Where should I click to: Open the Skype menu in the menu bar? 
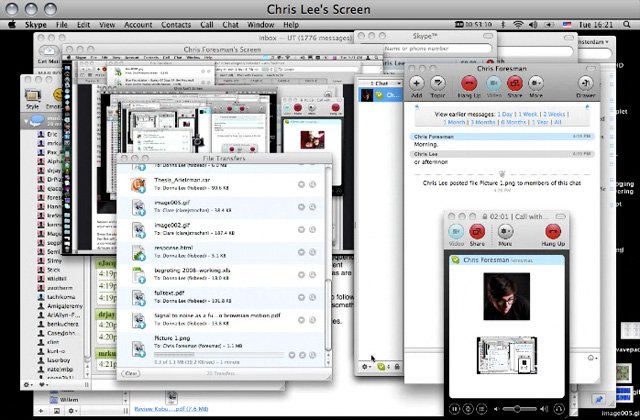click(x=36, y=24)
